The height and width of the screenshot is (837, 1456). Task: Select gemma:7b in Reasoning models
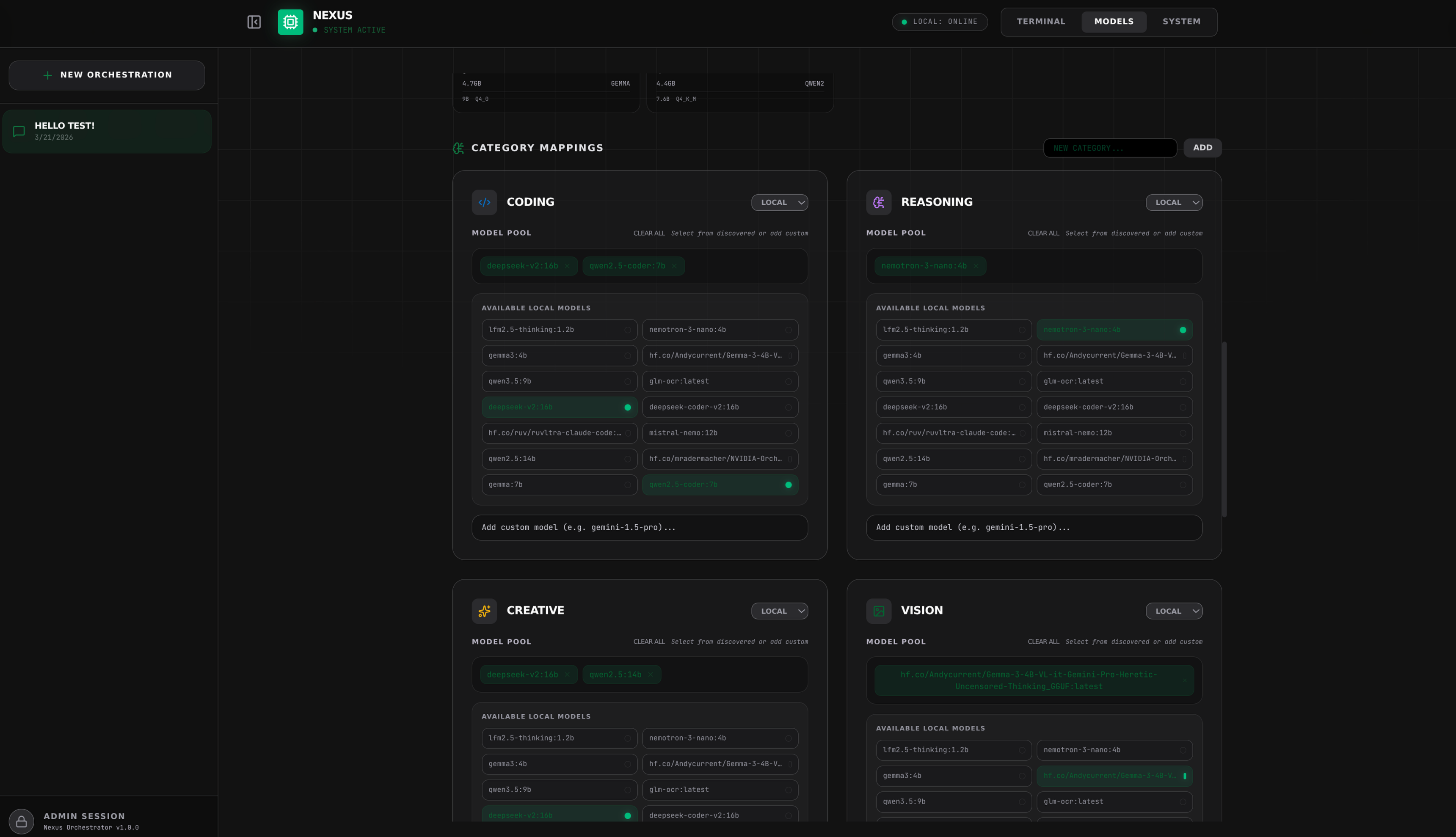(x=954, y=485)
